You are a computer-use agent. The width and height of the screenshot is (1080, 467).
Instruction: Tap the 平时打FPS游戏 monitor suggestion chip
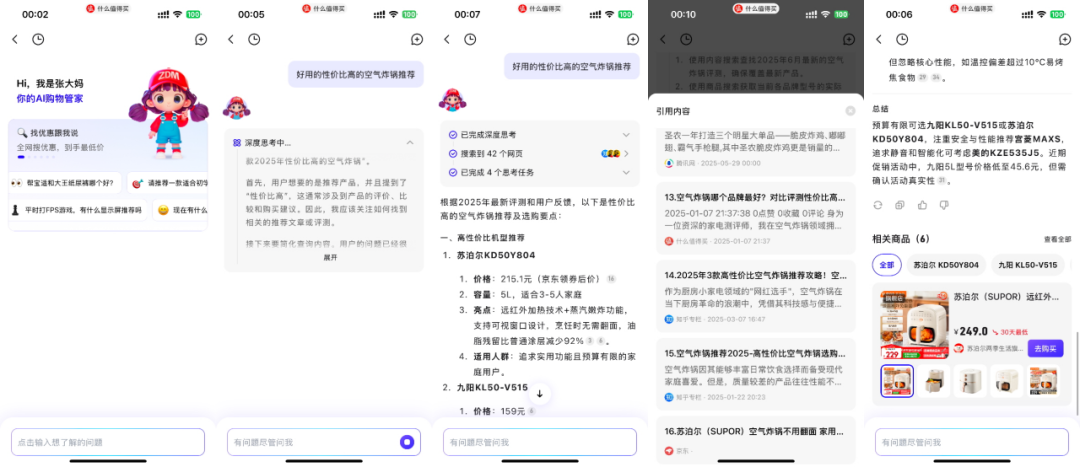pyautogui.click(x=77, y=210)
